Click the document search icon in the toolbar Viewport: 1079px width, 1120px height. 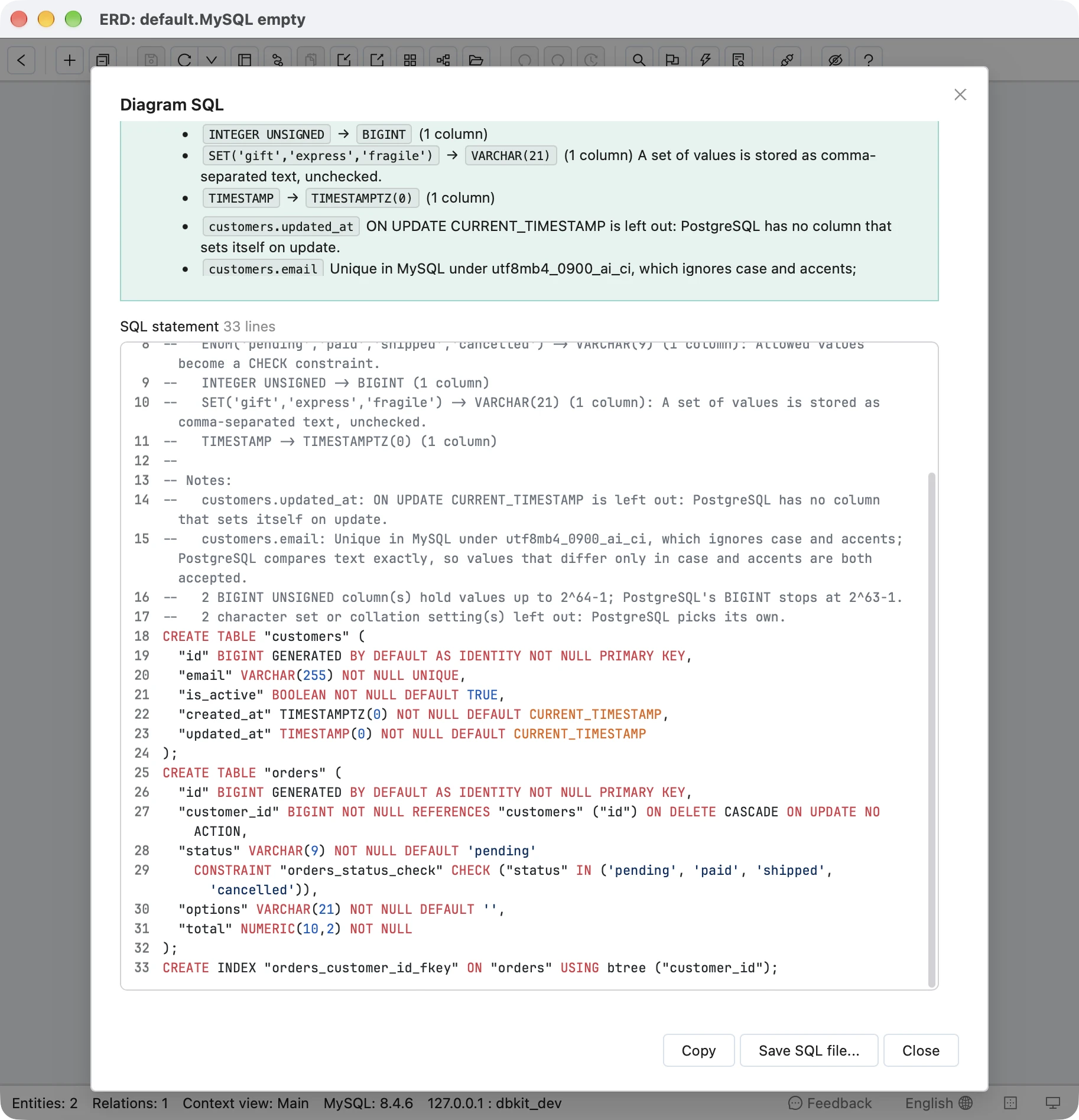click(738, 60)
